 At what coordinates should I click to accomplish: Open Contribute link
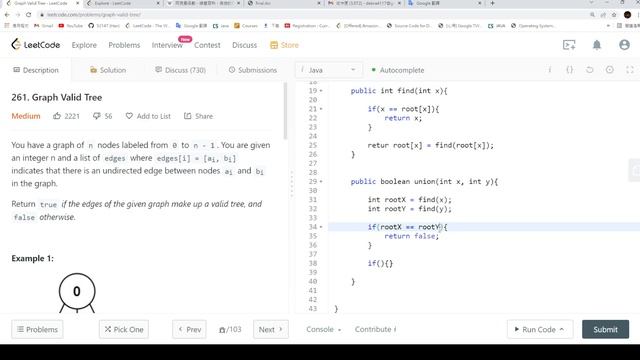(375, 329)
